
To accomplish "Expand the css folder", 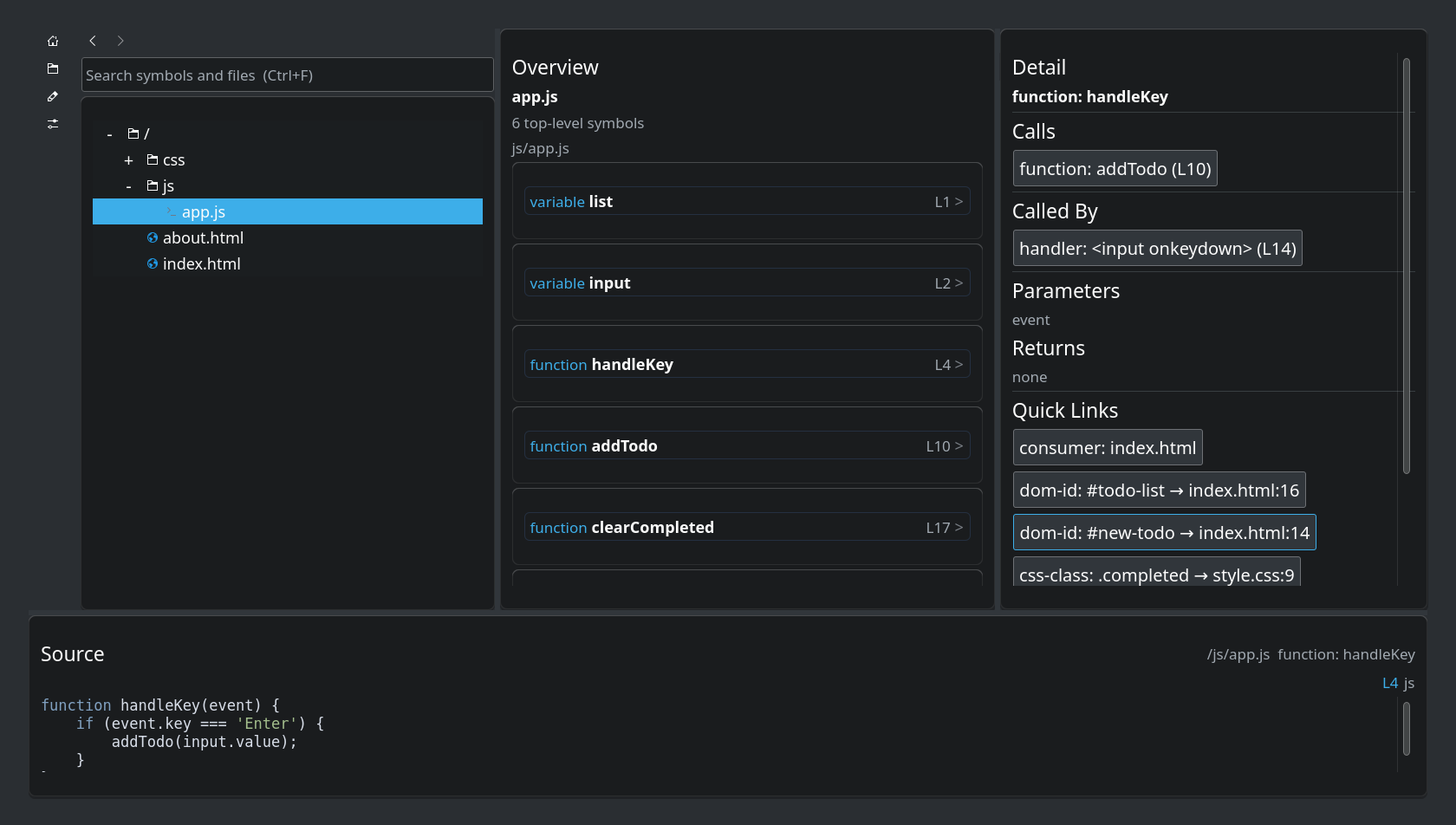I will [128, 160].
